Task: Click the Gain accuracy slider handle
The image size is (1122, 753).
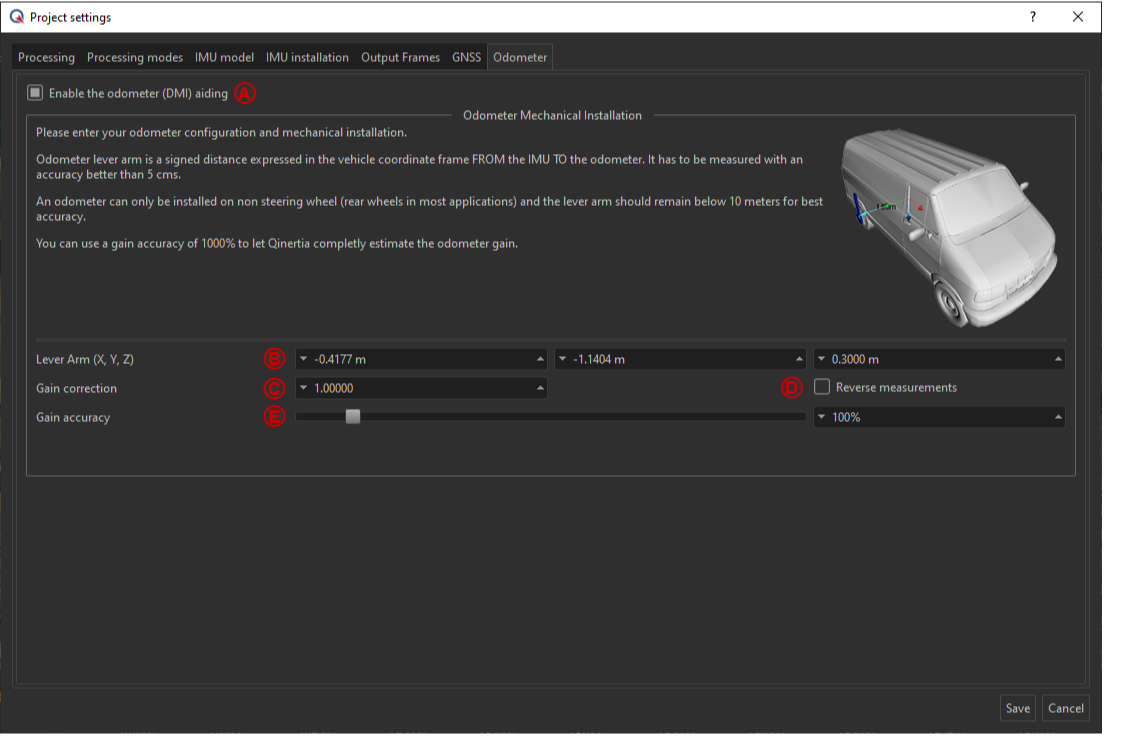Action: [x=353, y=417]
